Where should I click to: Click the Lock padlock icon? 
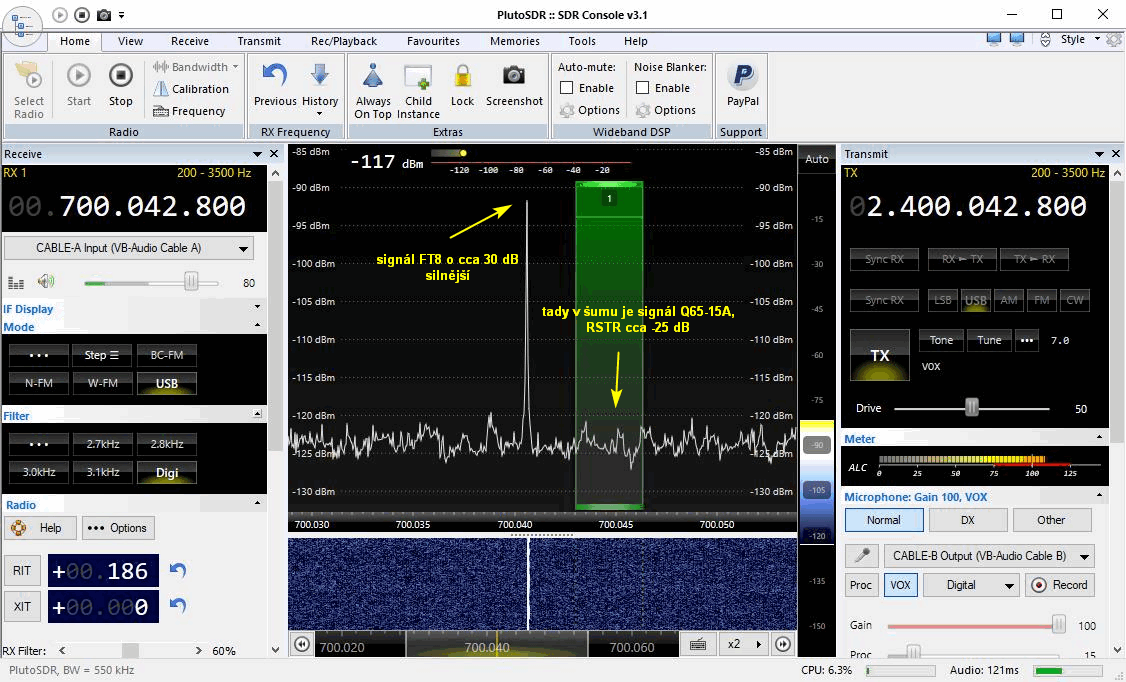tap(462, 77)
